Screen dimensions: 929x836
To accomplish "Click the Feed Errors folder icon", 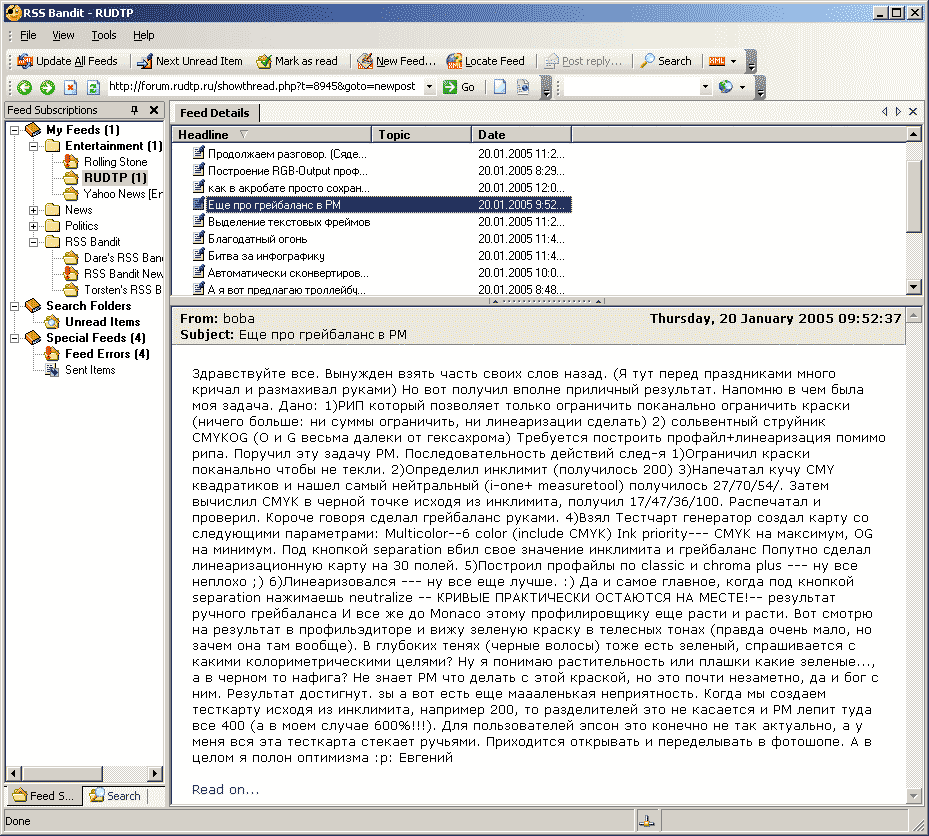I will coord(52,354).
